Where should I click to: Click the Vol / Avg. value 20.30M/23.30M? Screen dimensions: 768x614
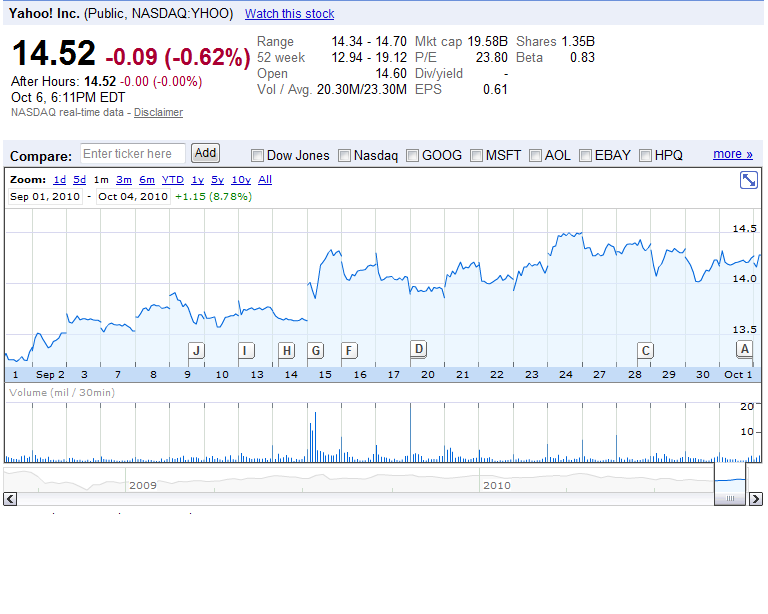pos(361,90)
